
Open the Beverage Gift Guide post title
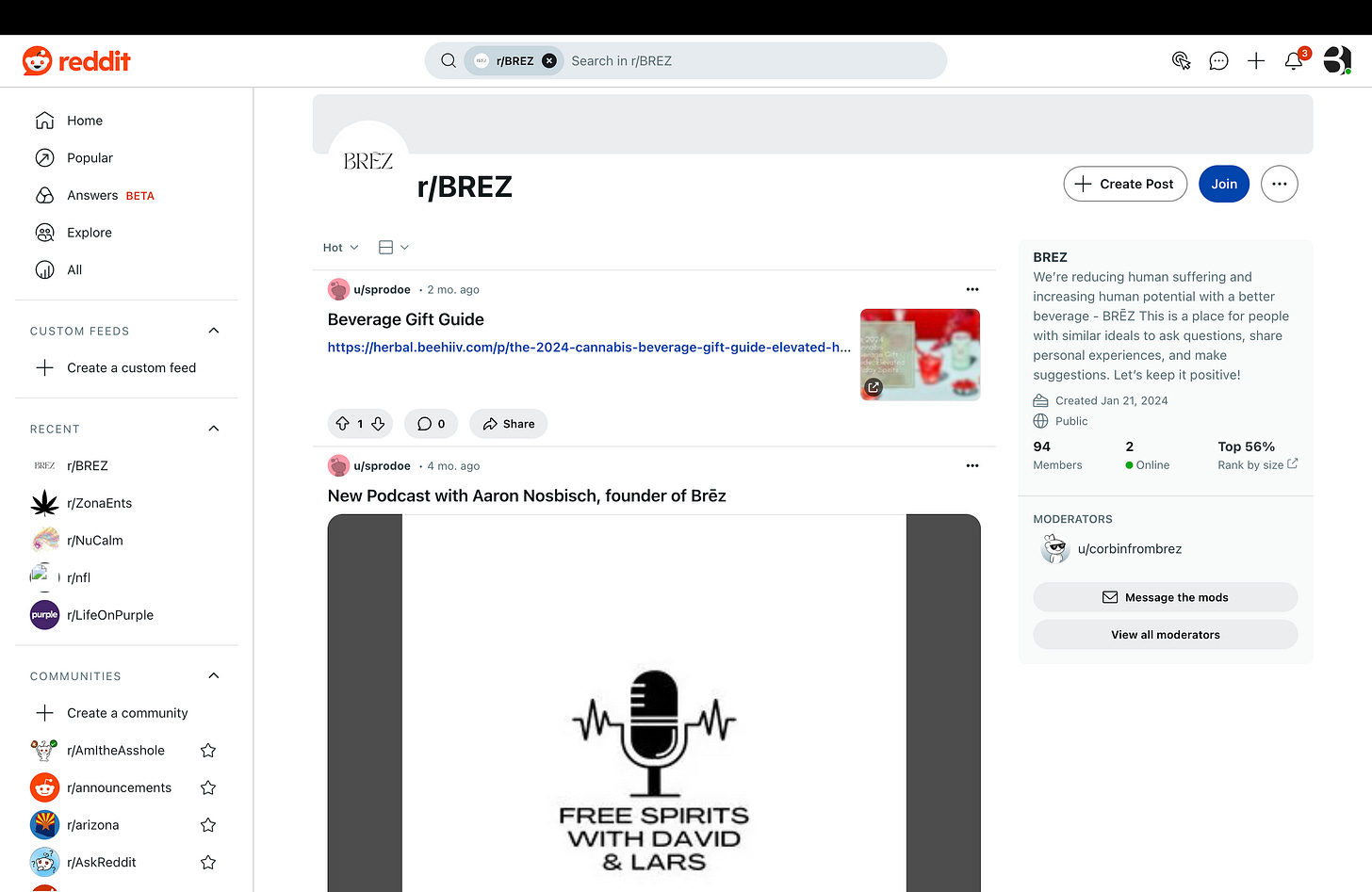(x=406, y=319)
